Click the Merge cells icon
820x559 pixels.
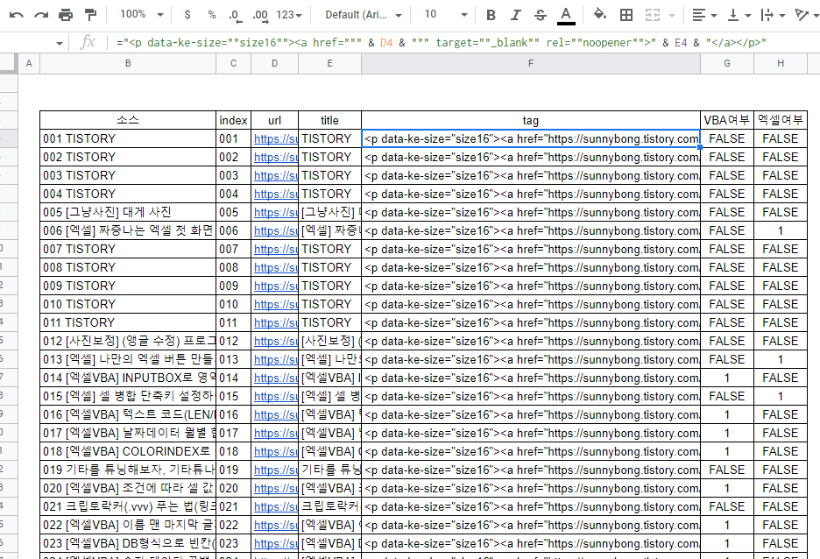pos(652,15)
